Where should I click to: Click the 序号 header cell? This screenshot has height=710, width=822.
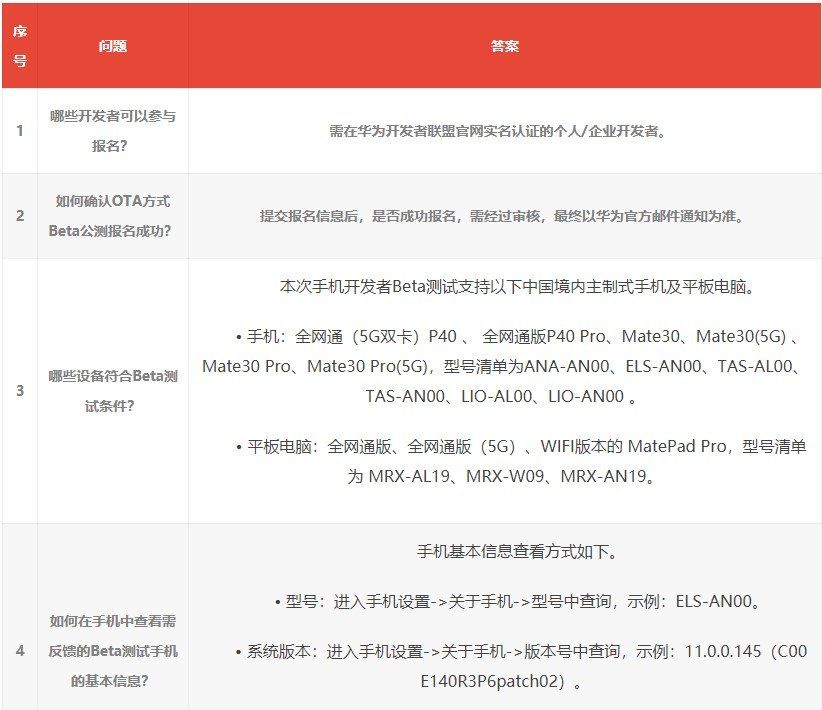19,46
